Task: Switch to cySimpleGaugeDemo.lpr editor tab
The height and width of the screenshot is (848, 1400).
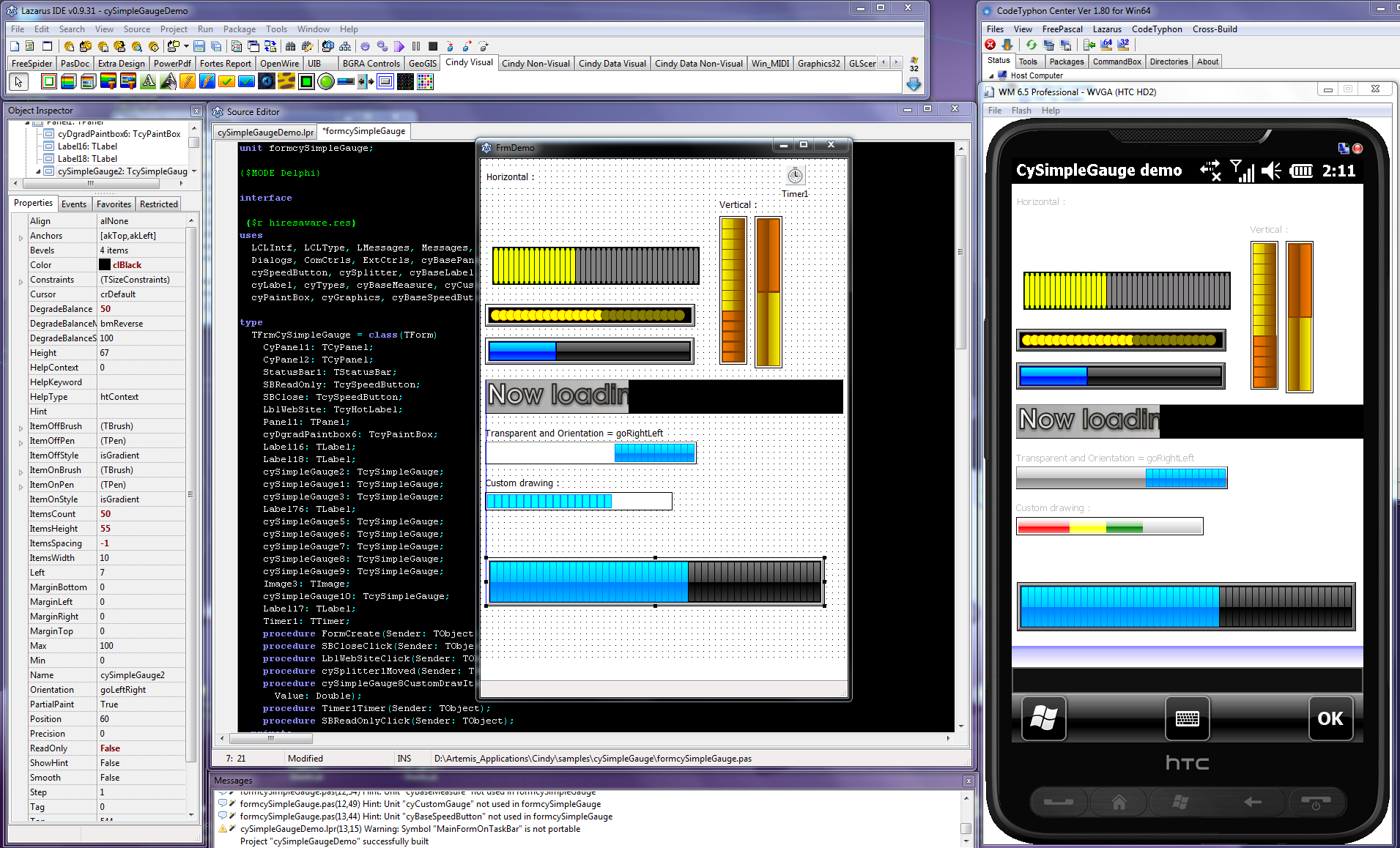Action: click(265, 133)
